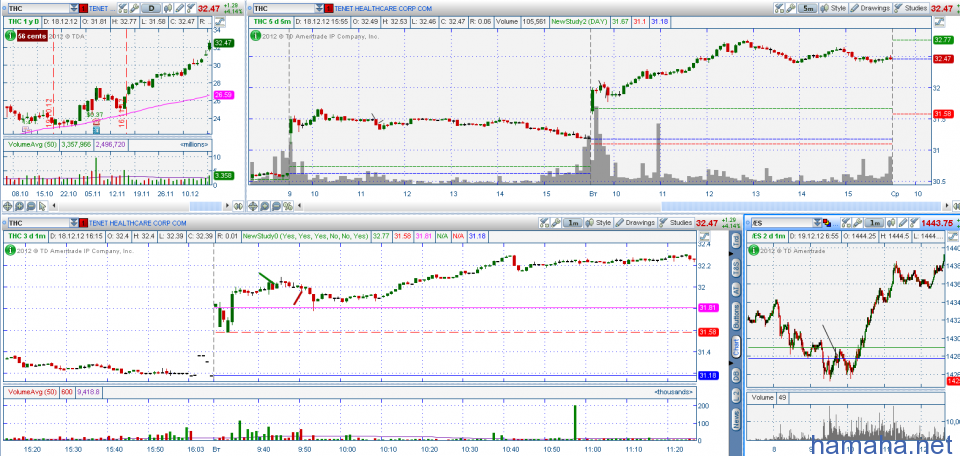The image size is (960, 456).
Task: Click the green info icon on the THC daily chart
Action: (x=10, y=36)
